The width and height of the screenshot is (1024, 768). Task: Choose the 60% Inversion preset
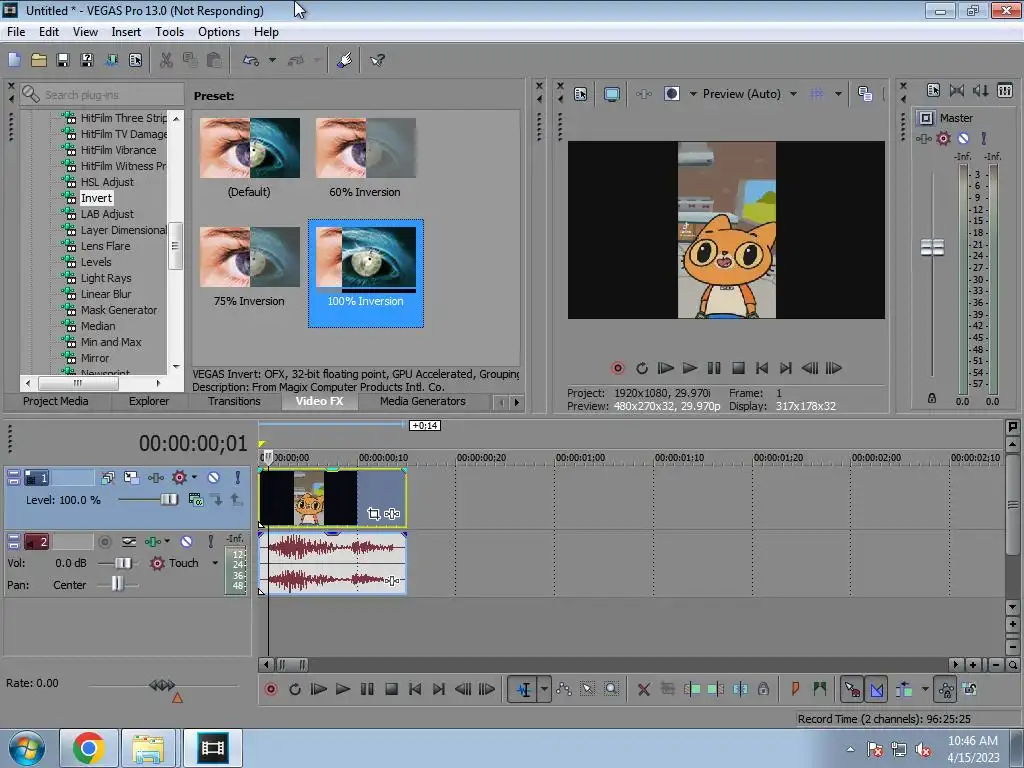coord(365,158)
